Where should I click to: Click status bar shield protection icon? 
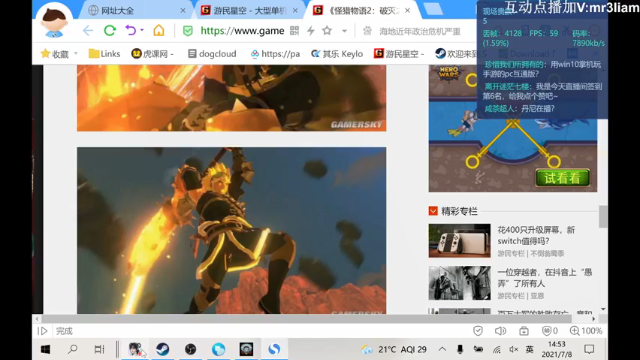pos(478,331)
